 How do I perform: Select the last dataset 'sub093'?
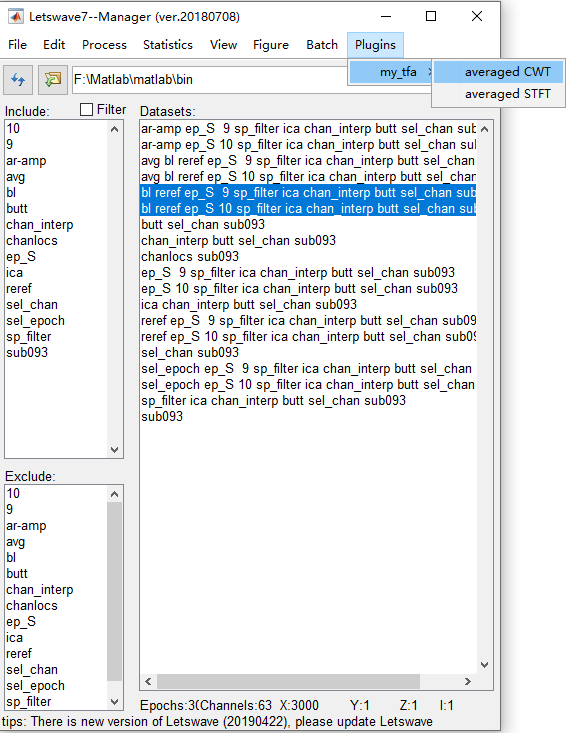(308, 417)
